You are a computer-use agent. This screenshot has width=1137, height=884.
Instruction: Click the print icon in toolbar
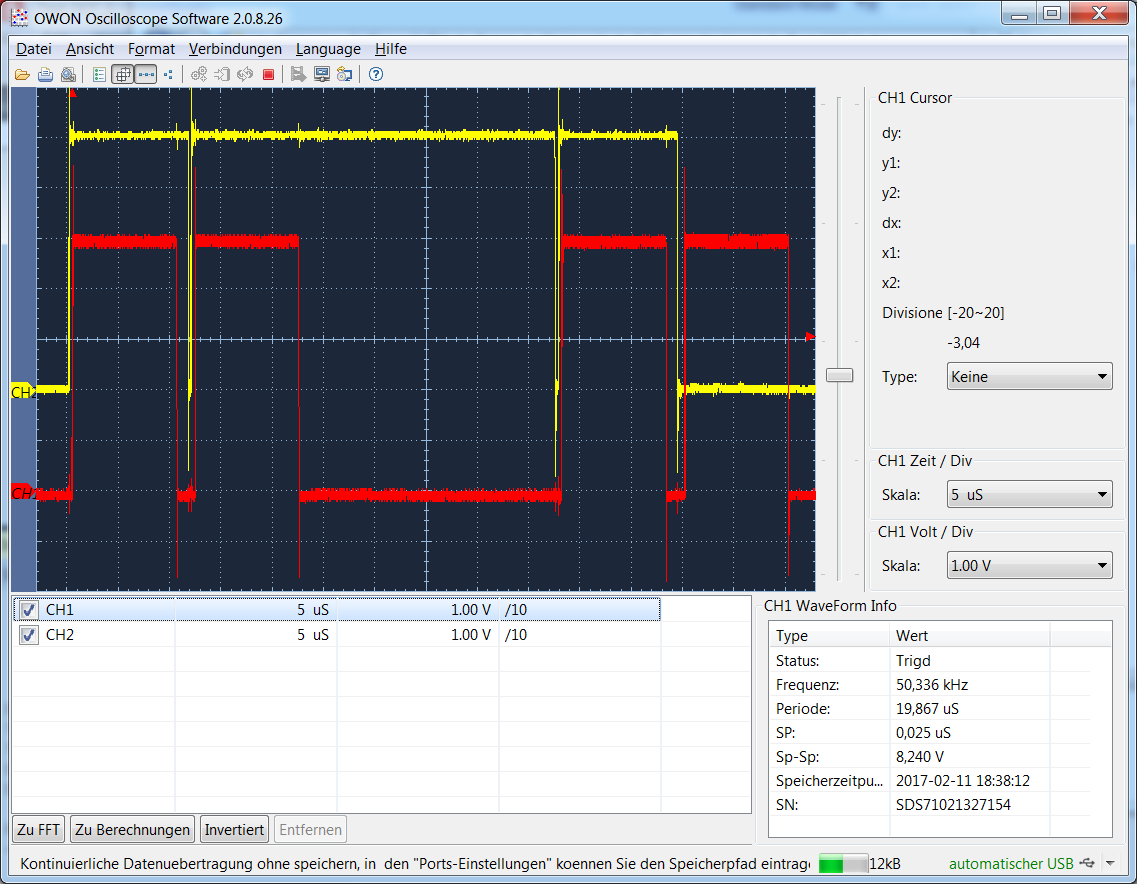[46, 75]
